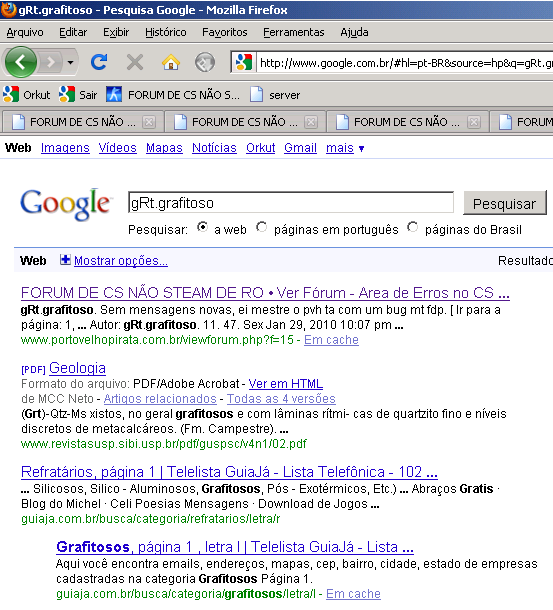This screenshot has width=553, height=610.
Task: Open the Ferramentas menu
Action: [x=293, y=32]
